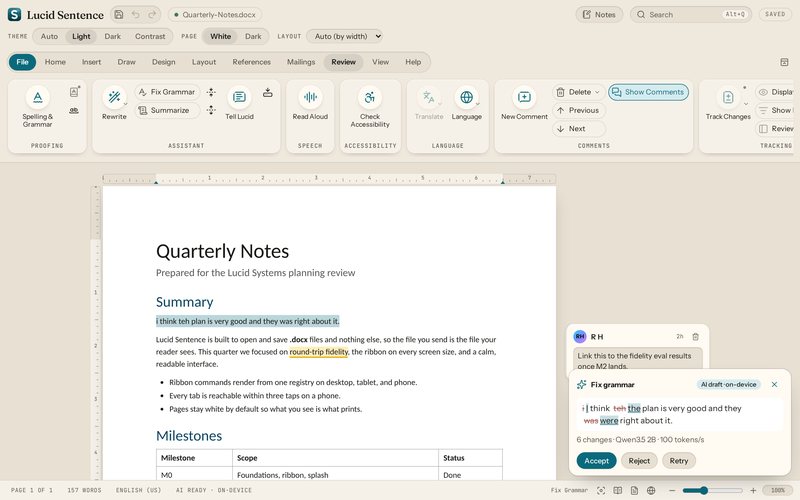Open the Layout Auto (by width) dropdown
800x500 pixels.
click(345, 36)
